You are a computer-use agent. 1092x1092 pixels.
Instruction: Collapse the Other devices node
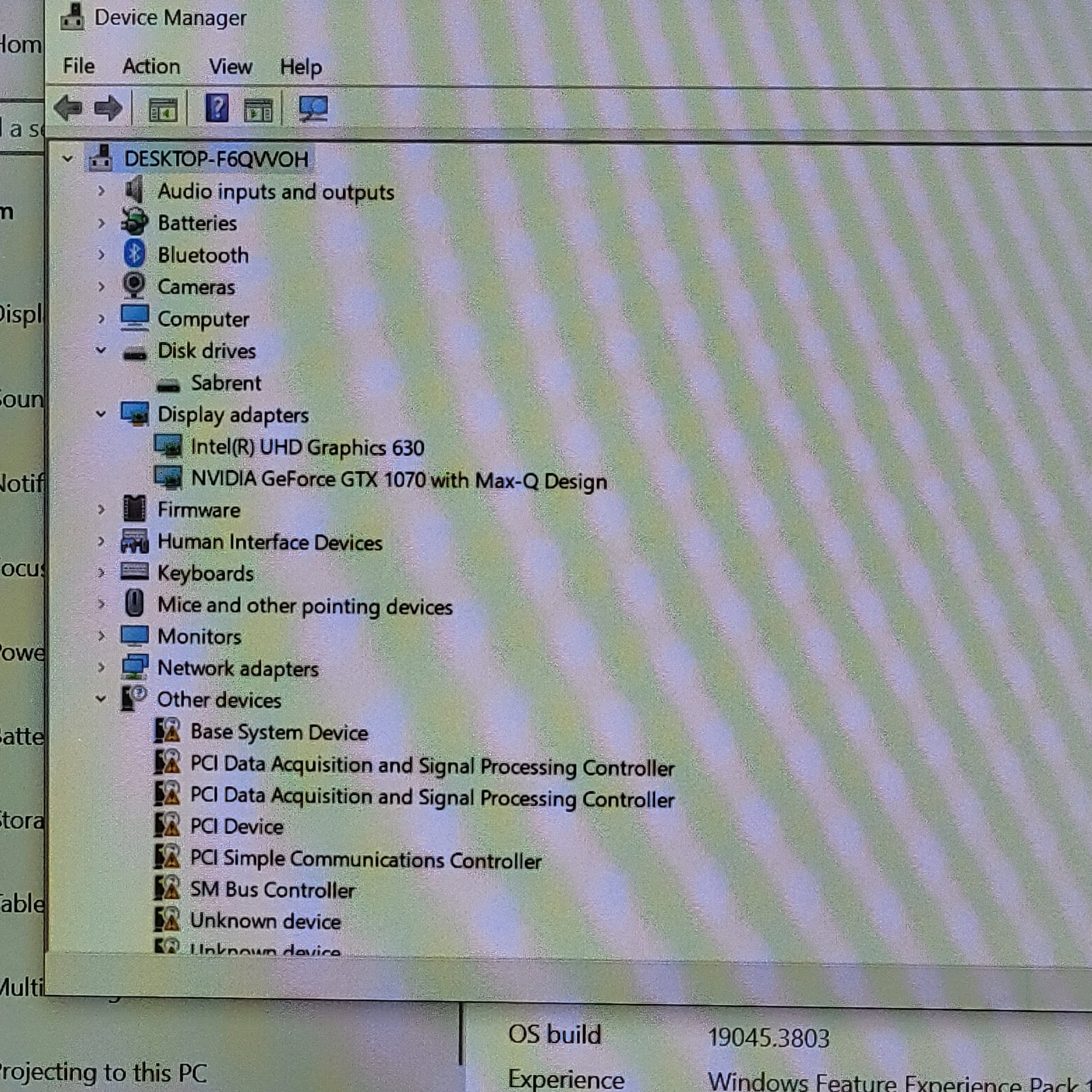(101, 699)
